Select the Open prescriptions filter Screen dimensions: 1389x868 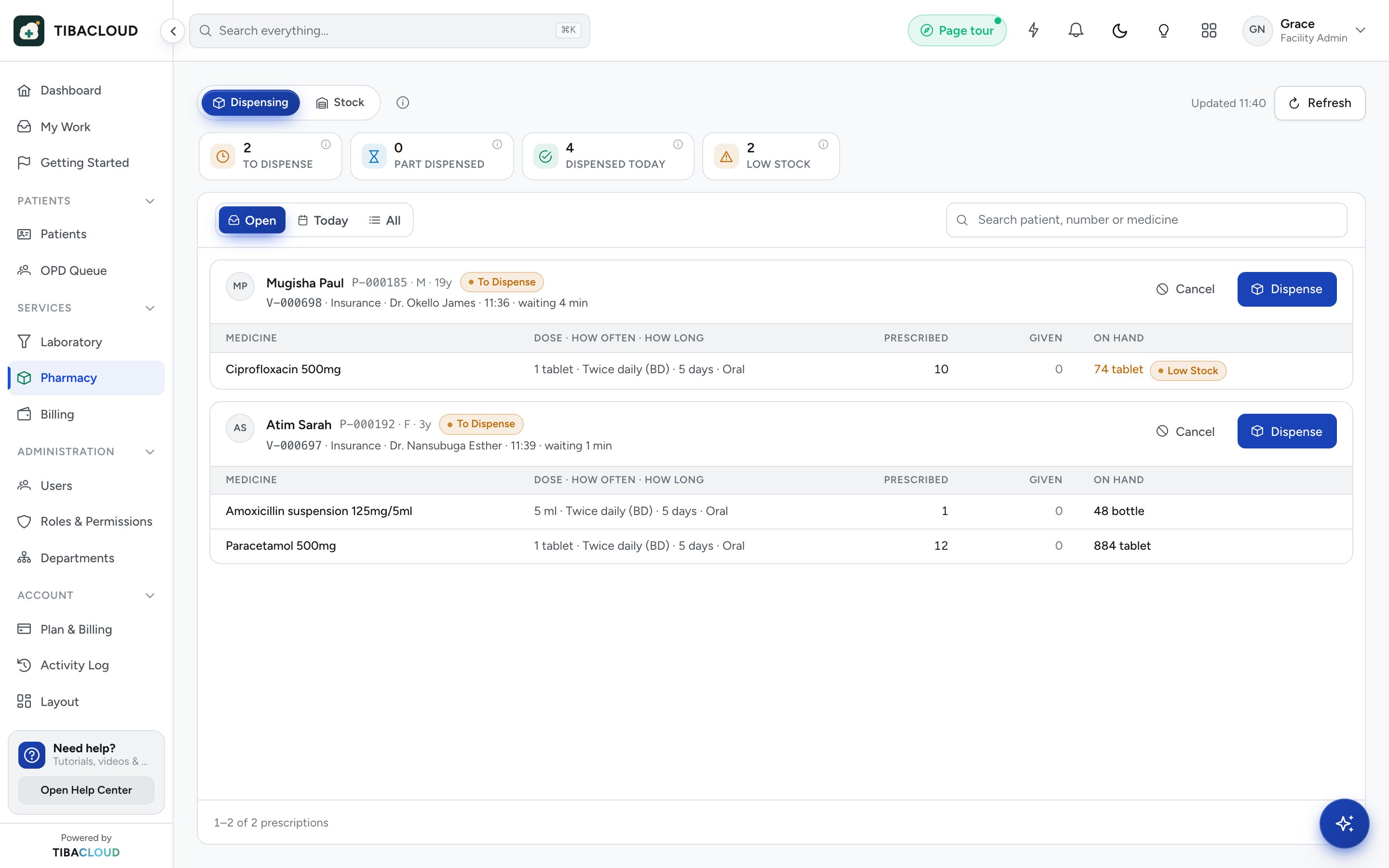click(252, 220)
